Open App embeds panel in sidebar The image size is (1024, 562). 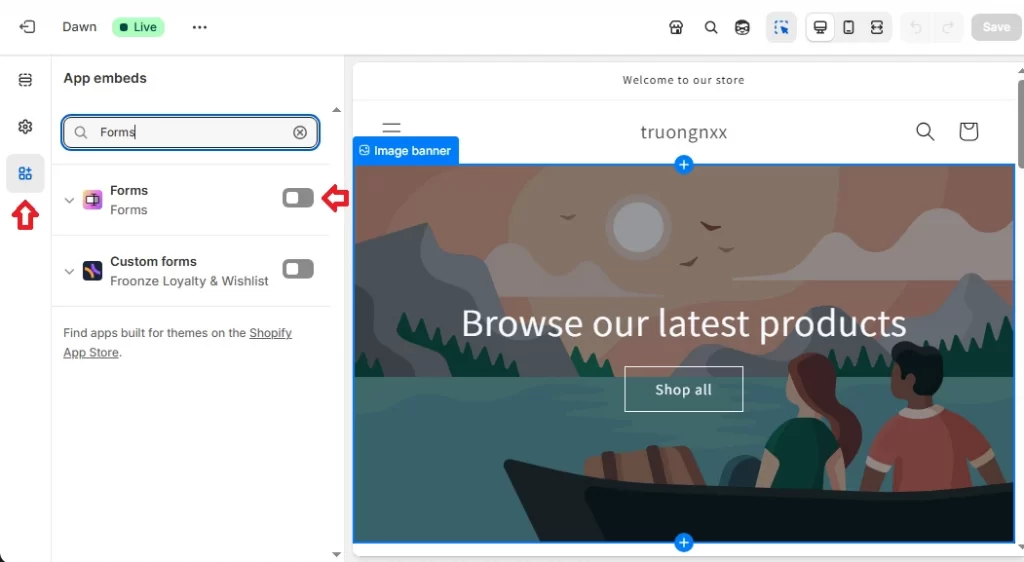pos(25,173)
